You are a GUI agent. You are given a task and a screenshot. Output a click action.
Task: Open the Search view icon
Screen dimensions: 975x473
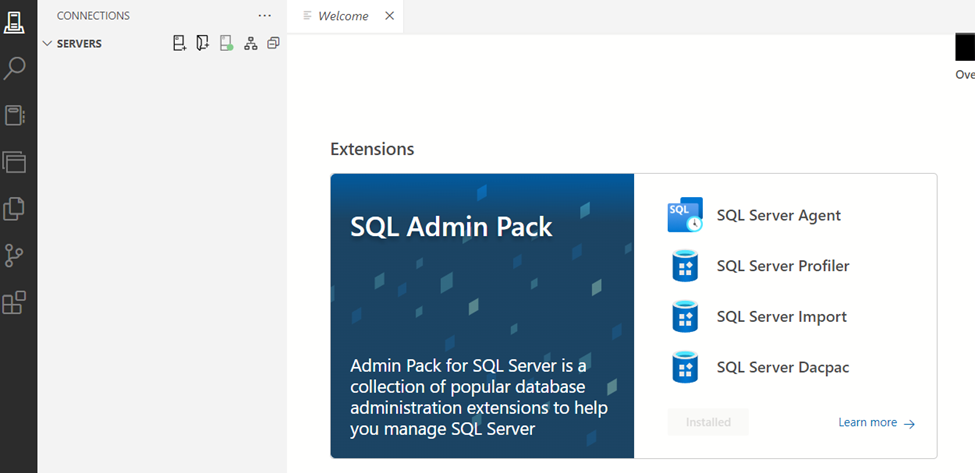point(15,68)
